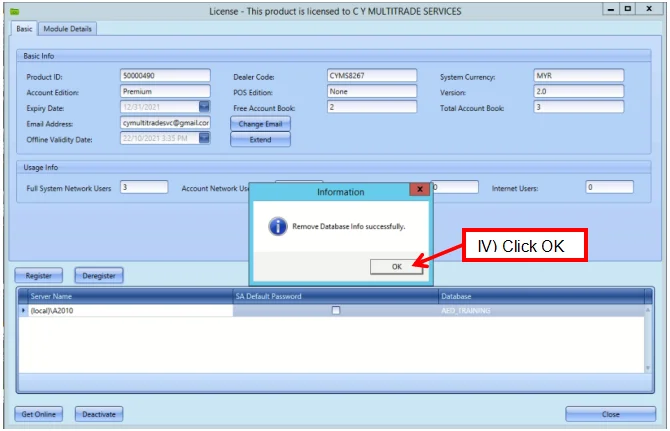This screenshot has width=670, height=431.
Task: Toggle the SA Default Password checkbox
Action: 336,311
